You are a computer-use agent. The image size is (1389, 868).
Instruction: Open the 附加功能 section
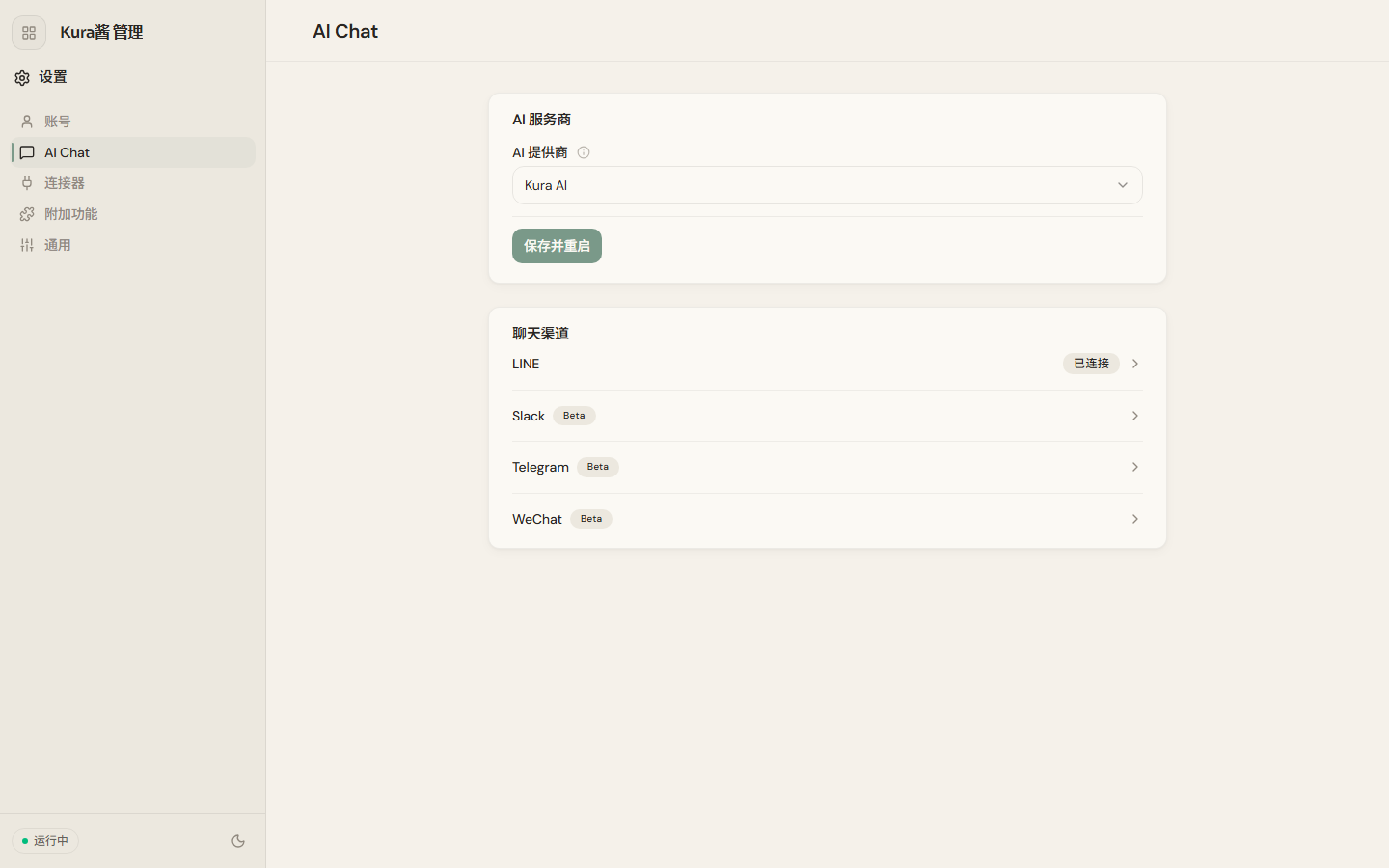point(133,214)
